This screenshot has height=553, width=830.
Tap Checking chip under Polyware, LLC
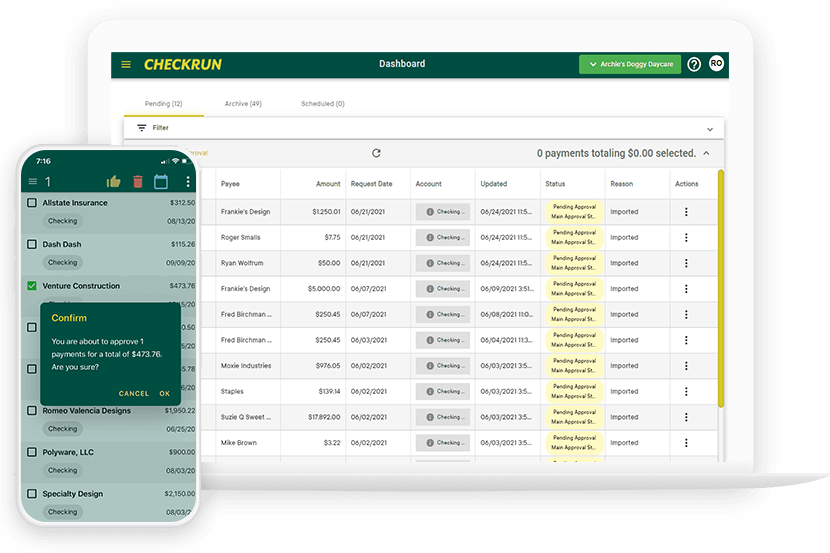(62, 470)
